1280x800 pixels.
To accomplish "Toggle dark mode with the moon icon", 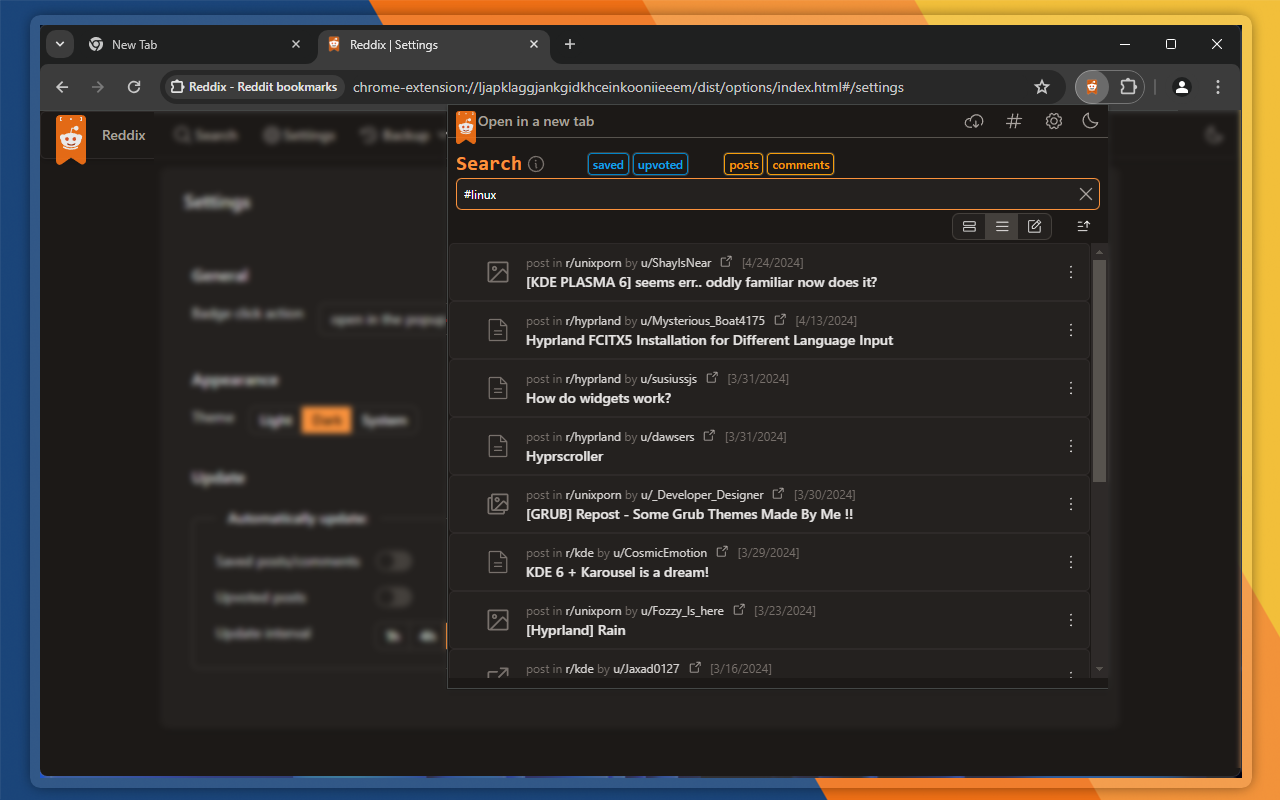I will 1090,121.
